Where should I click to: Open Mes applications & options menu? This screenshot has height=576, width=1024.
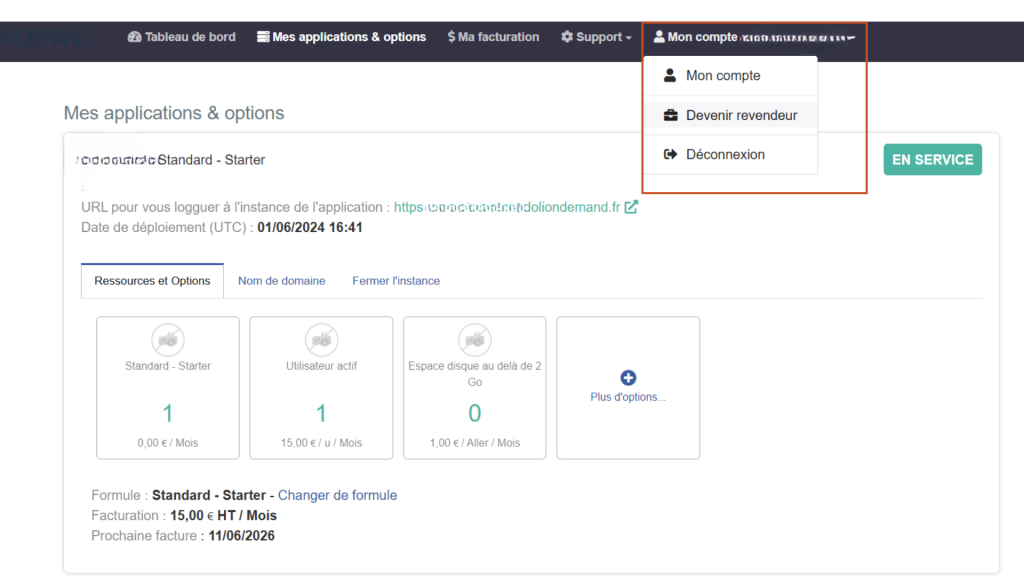(341, 37)
